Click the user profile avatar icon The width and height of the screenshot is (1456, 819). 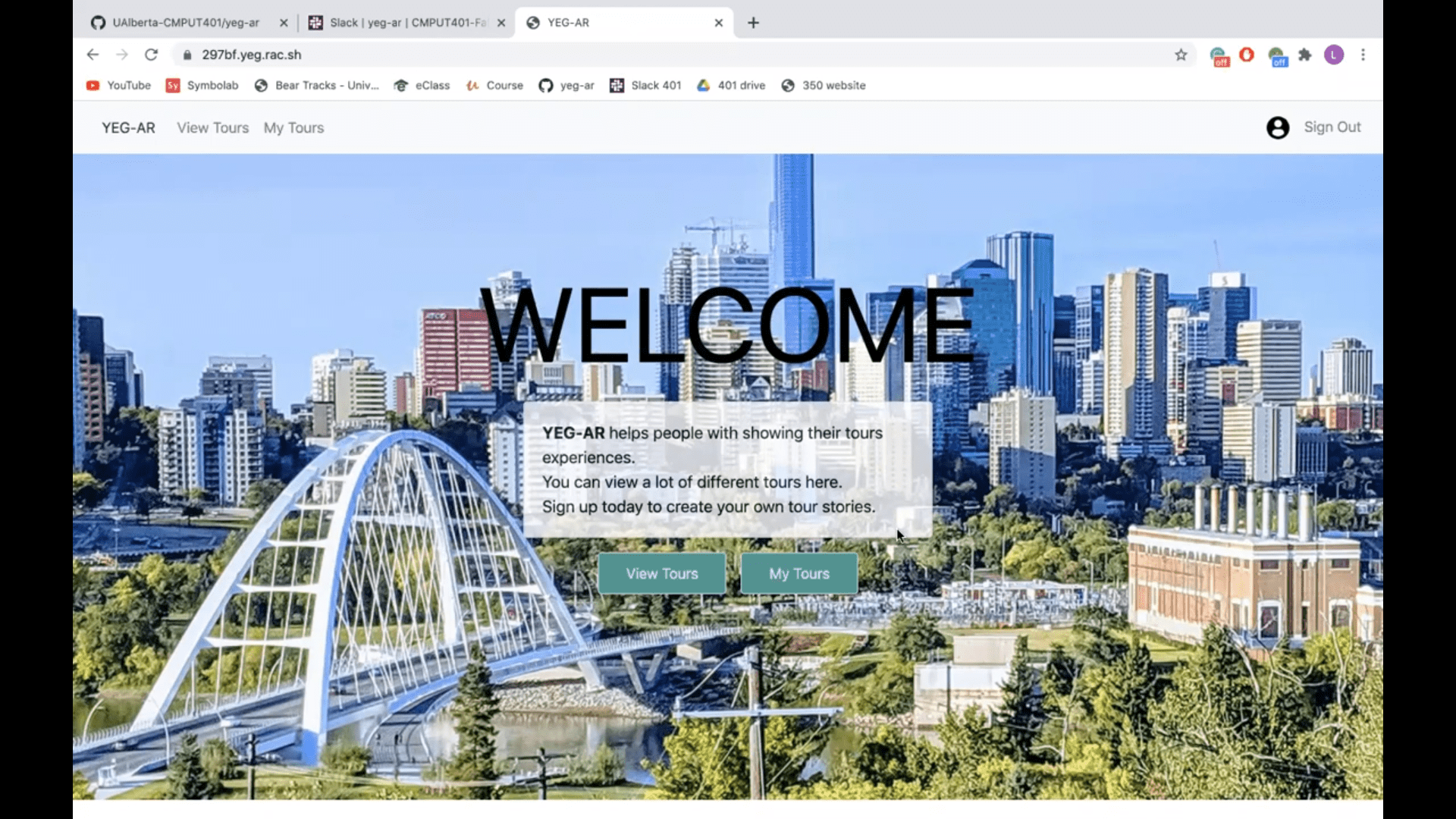coord(1277,127)
